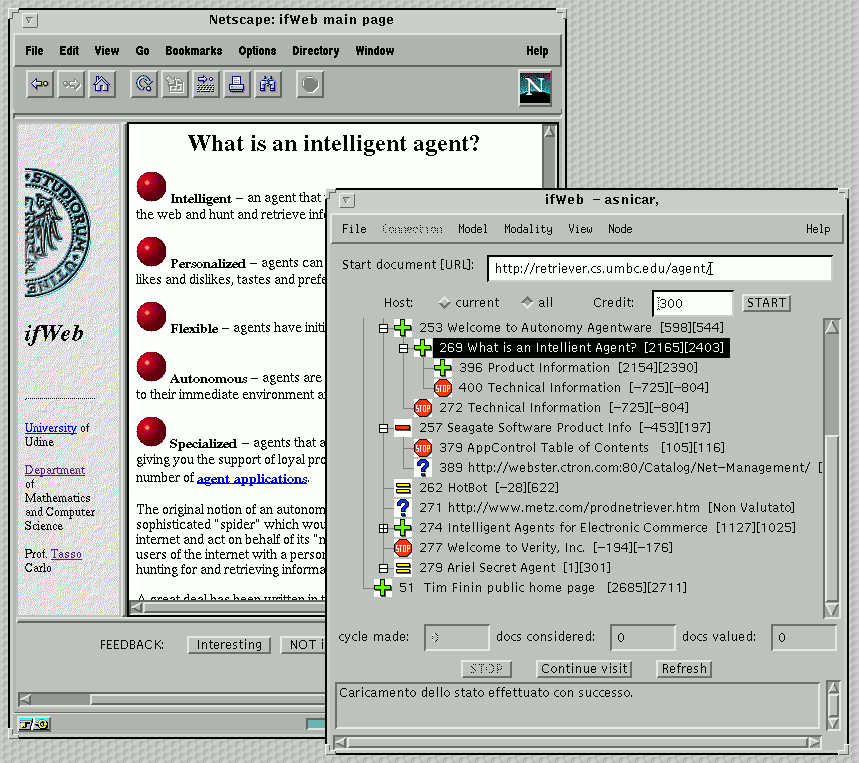The height and width of the screenshot is (763, 859).
Task: Open the File menu in the ifWeb window
Action: [354, 229]
